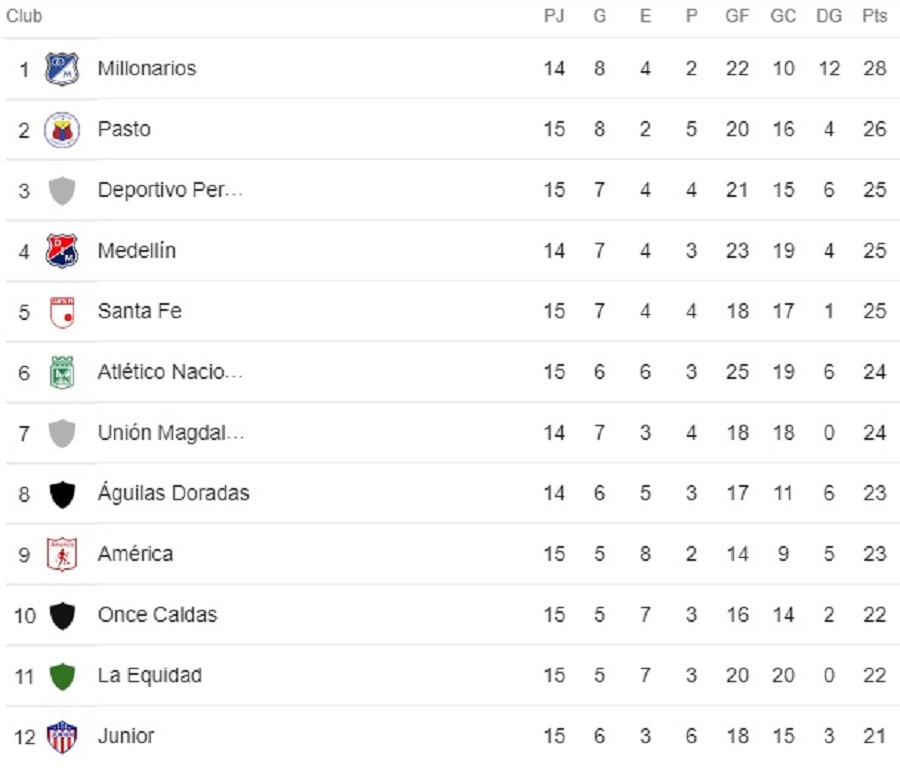Click the PJ column header
The image size is (900, 780).
pyautogui.click(x=554, y=17)
